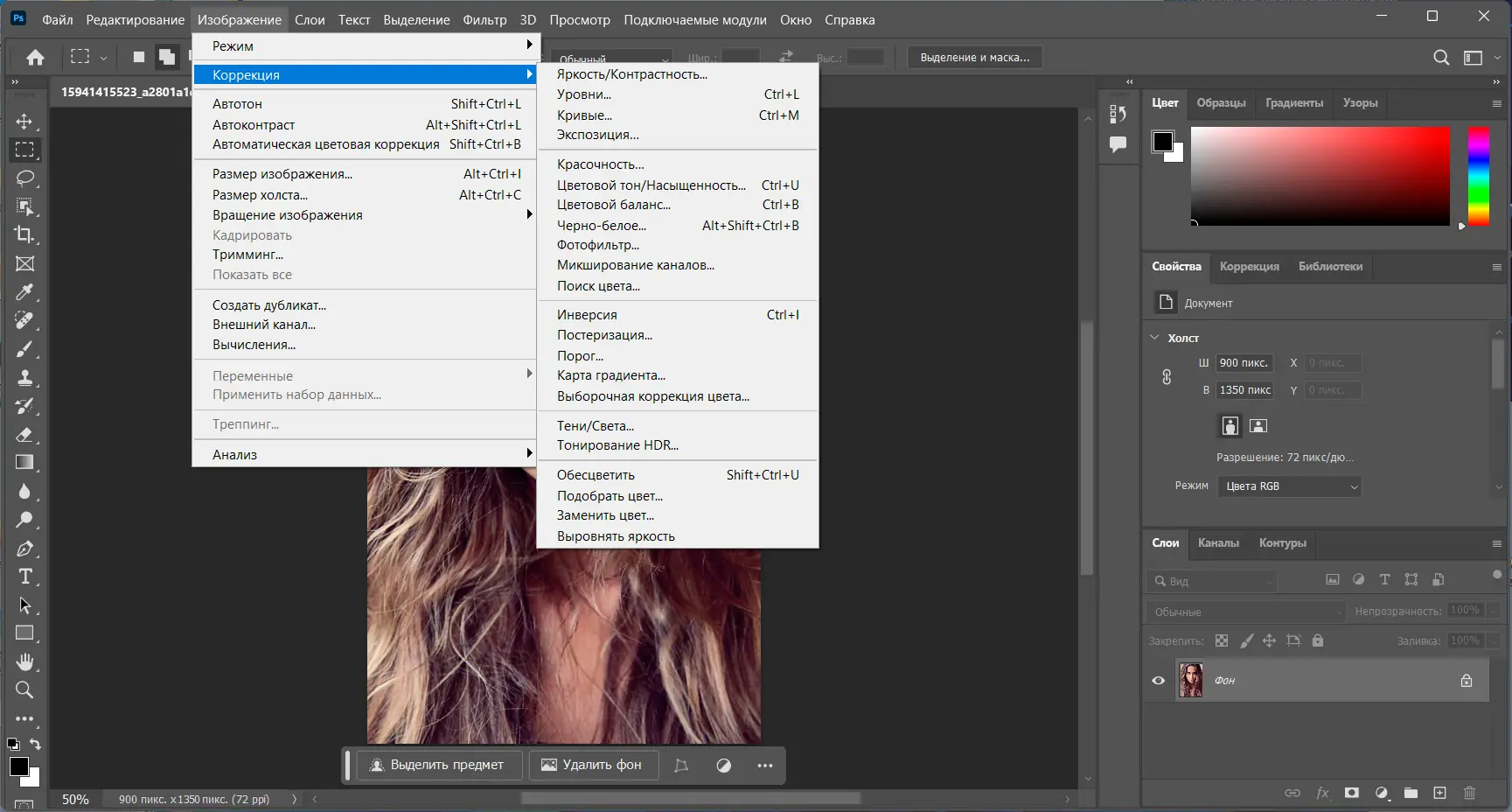Open the Цвета RGB mode dropdown
The height and width of the screenshot is (812, 1512).
click(x=1289, y=486)
